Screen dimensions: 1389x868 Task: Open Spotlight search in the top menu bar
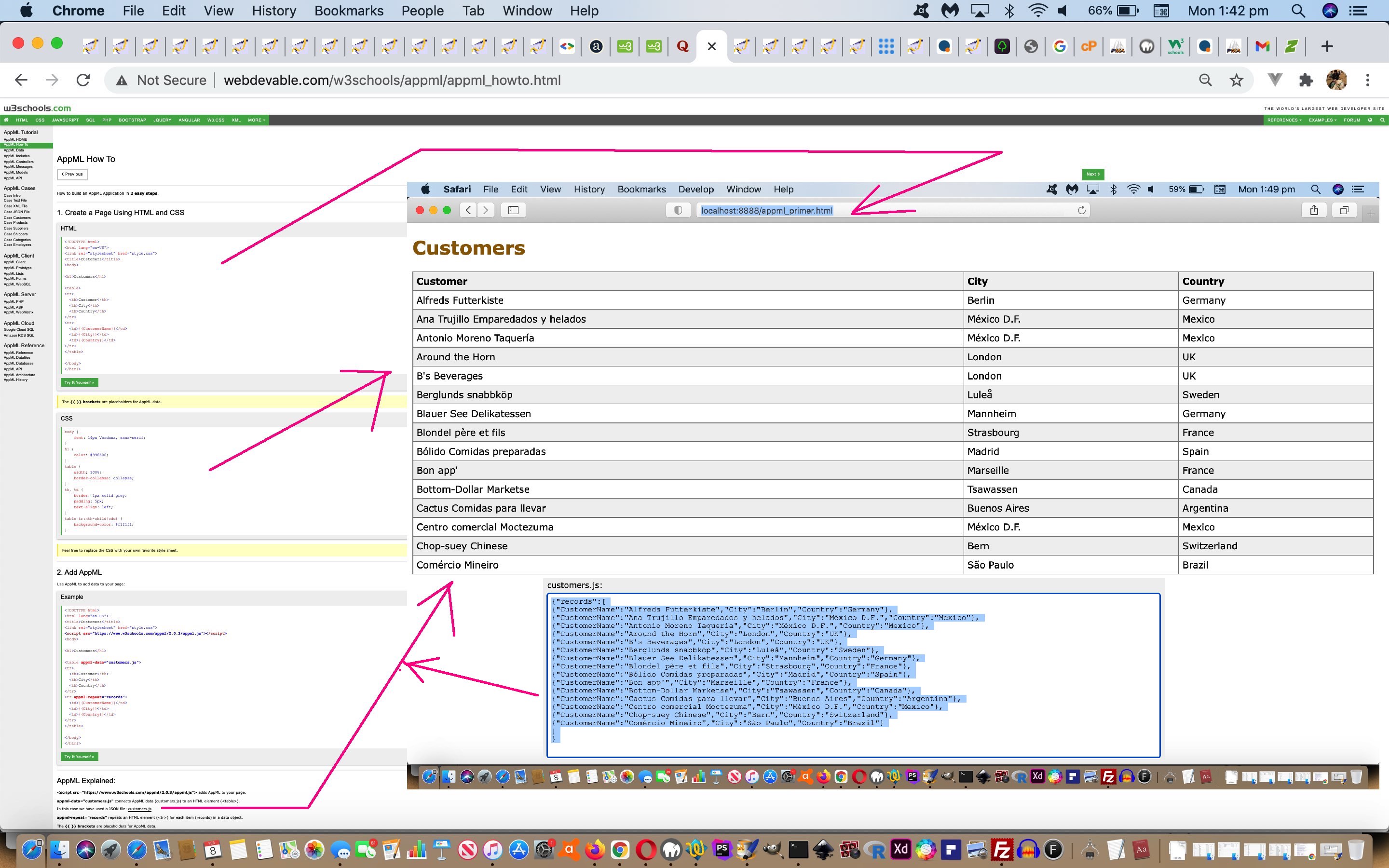pos(1298,11)
